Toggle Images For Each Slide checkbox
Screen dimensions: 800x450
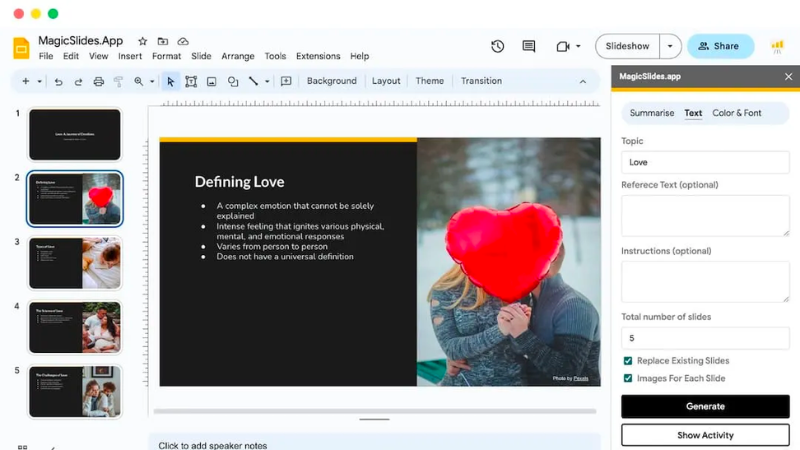(628, 379)
